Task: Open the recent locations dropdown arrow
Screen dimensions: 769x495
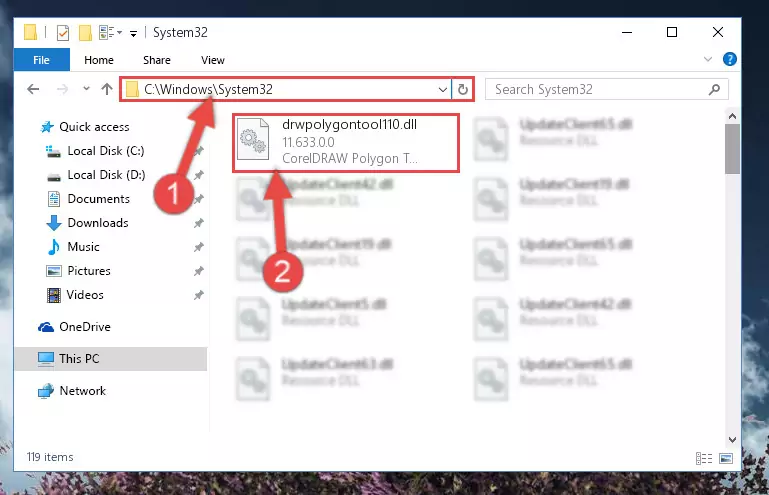Action: tap(86, 89)
